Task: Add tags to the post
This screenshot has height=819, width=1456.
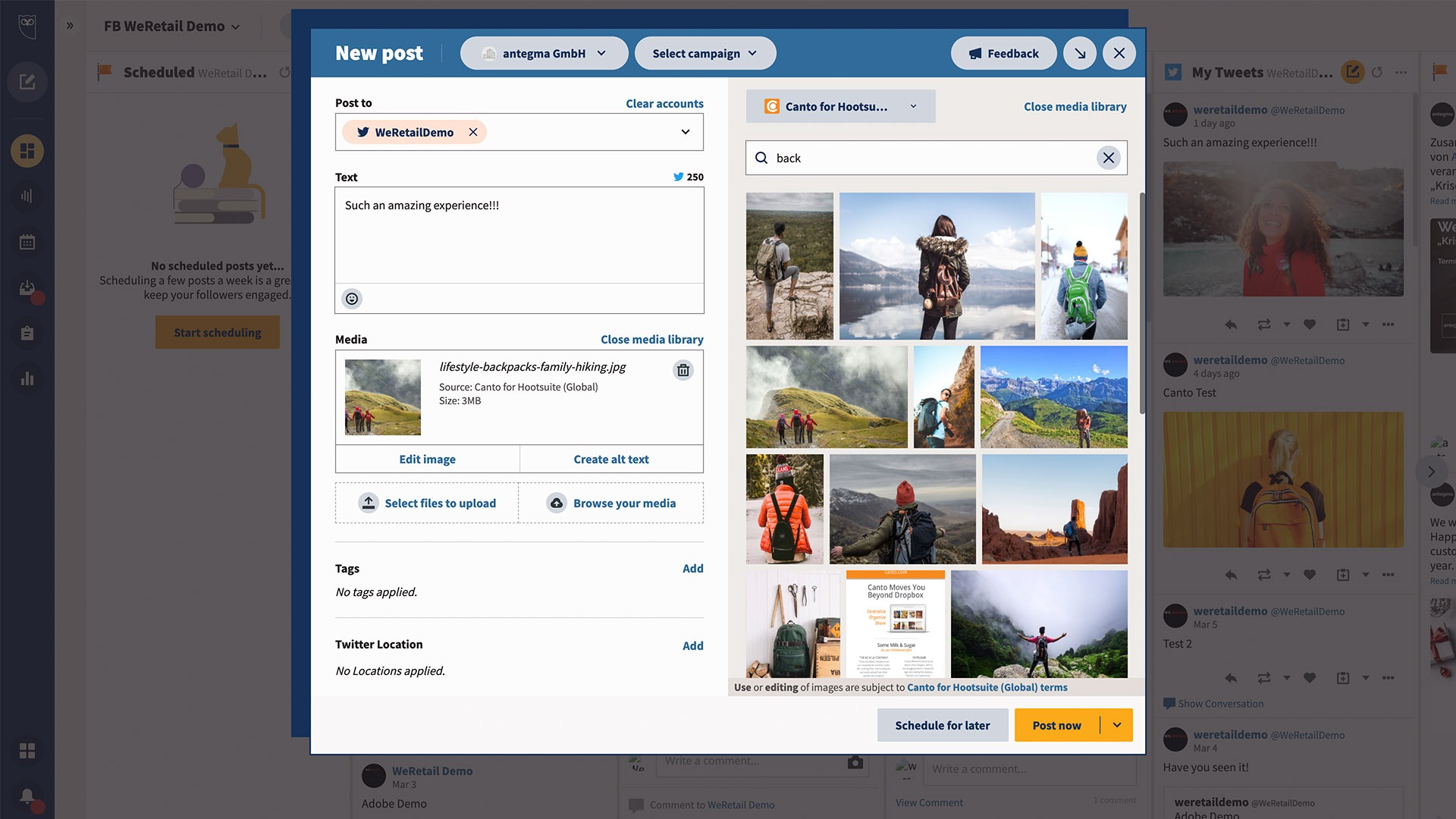Action: (x=693, y=569)
